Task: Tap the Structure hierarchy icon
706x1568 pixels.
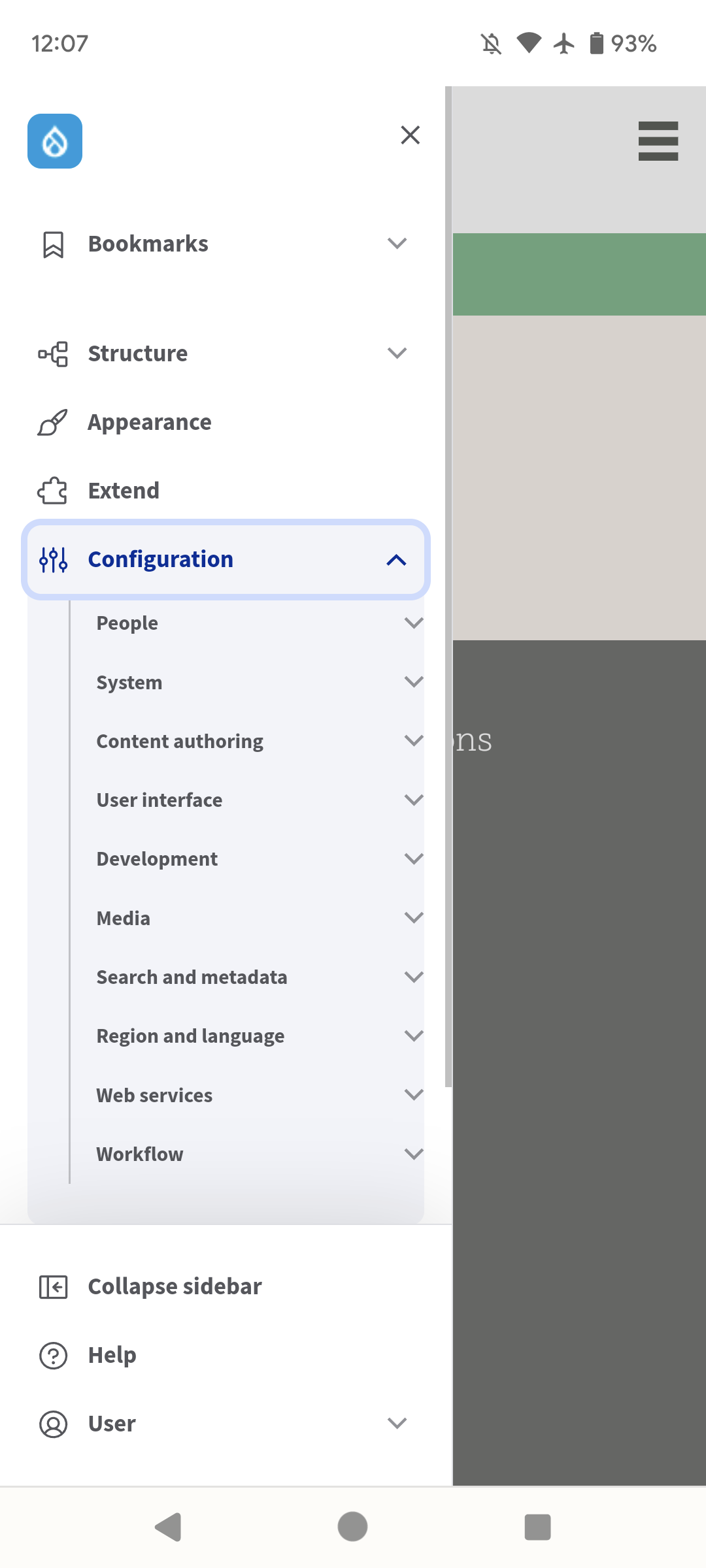Action: (x=53, y=354)
